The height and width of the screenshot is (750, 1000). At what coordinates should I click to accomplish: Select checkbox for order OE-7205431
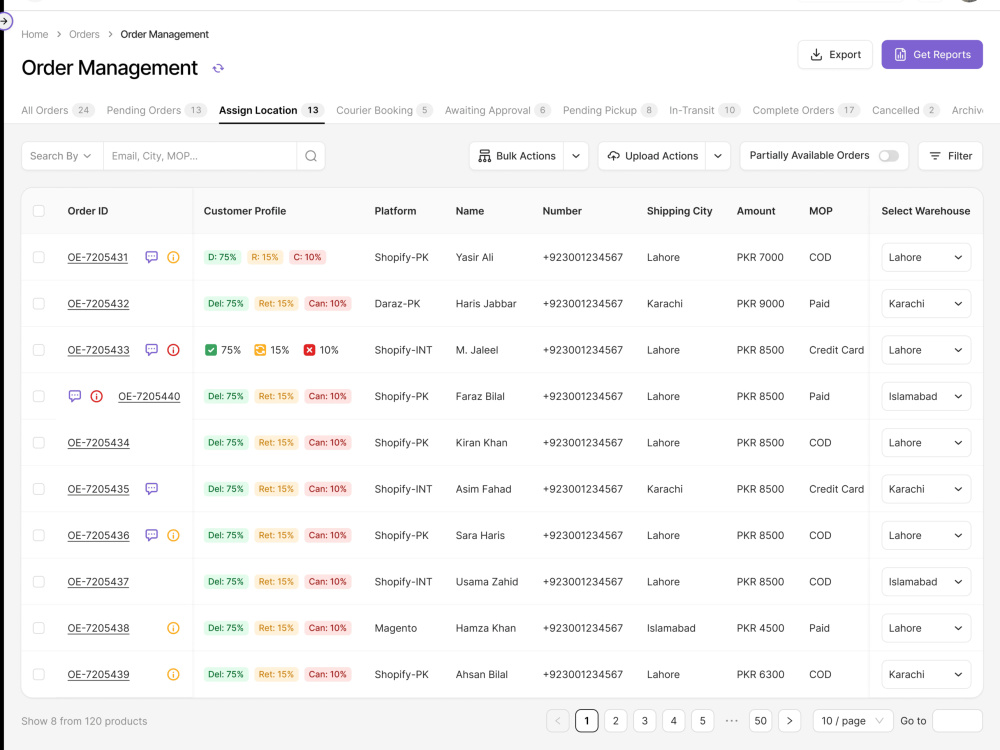coord(39,257)
